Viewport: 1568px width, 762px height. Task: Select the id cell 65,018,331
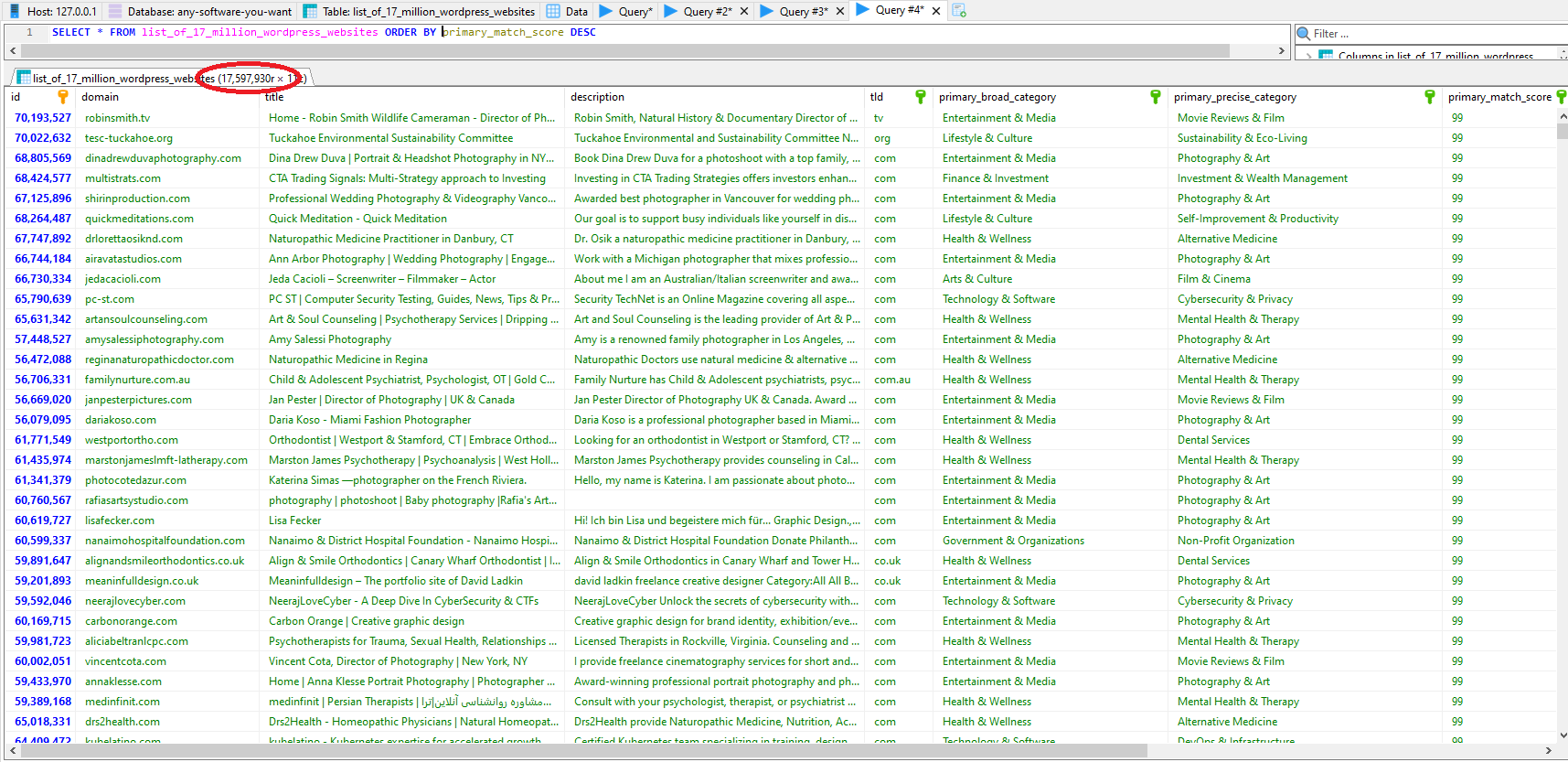coord(43,722)
